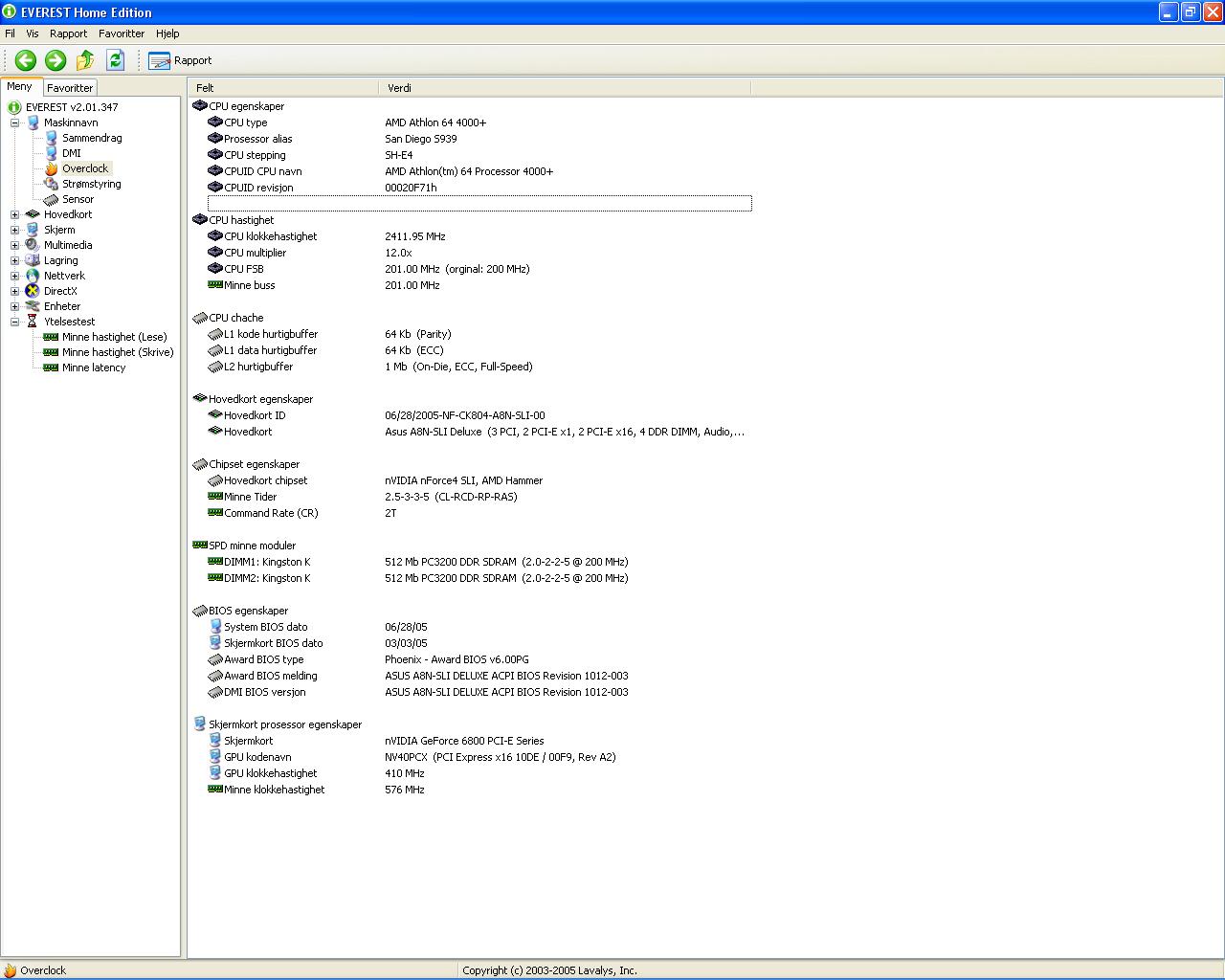Screen dimensions: 1225x980
Task: Expand the Enheter tree node
Action: [x=14, y=306]
